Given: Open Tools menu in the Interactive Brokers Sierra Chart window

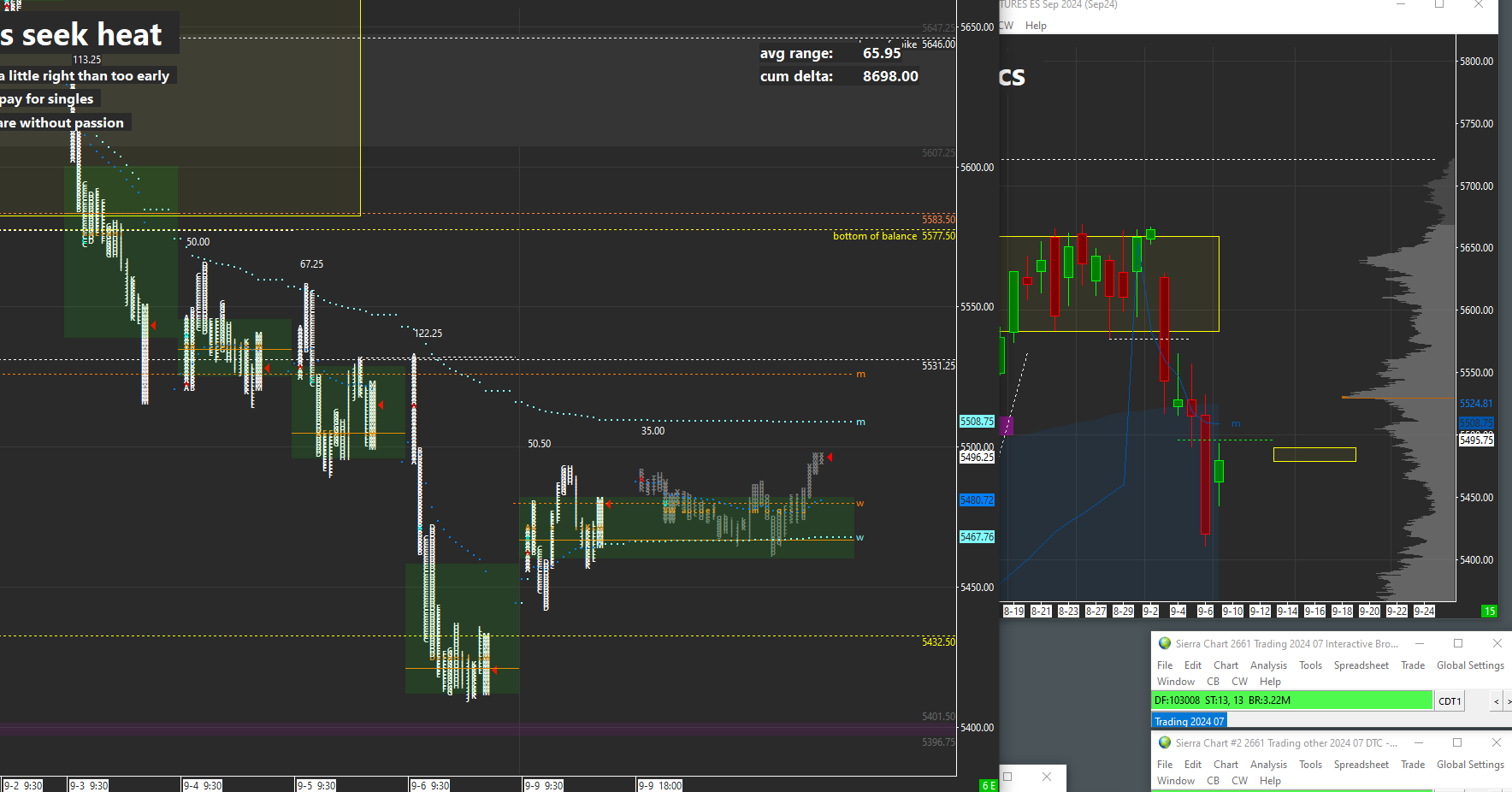Looking at the screenshot, I should (1310, 665).
